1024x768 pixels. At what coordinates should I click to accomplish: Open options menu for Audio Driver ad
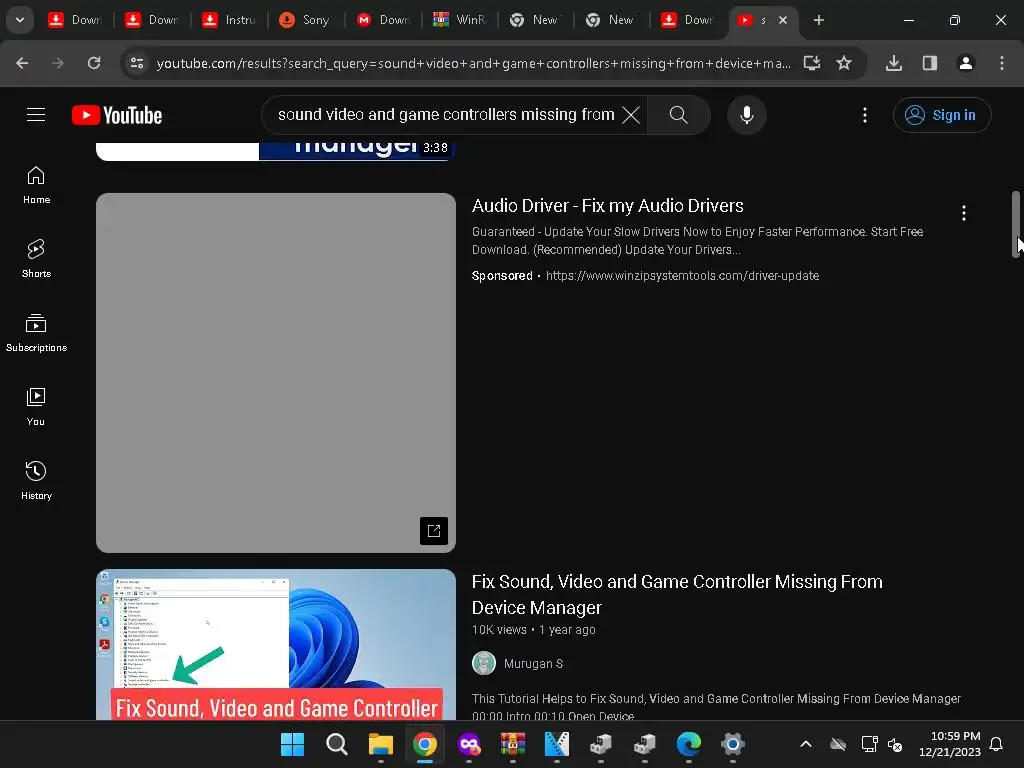click(963, 213)
